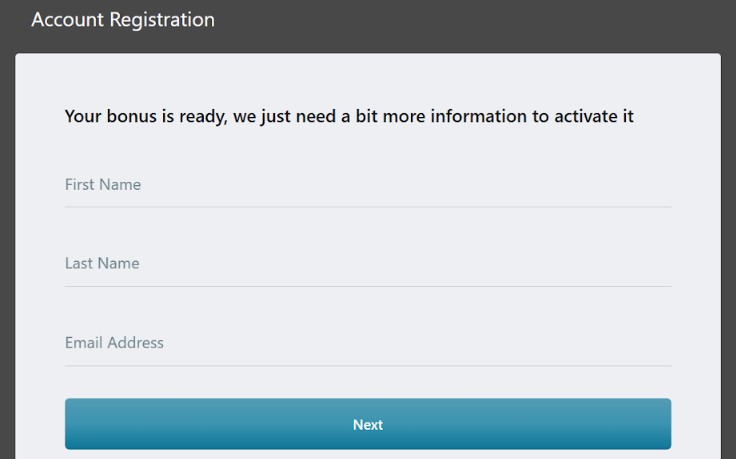
Task: Click the 'Your bonus is ready' heading
Action: coord(349,116)
